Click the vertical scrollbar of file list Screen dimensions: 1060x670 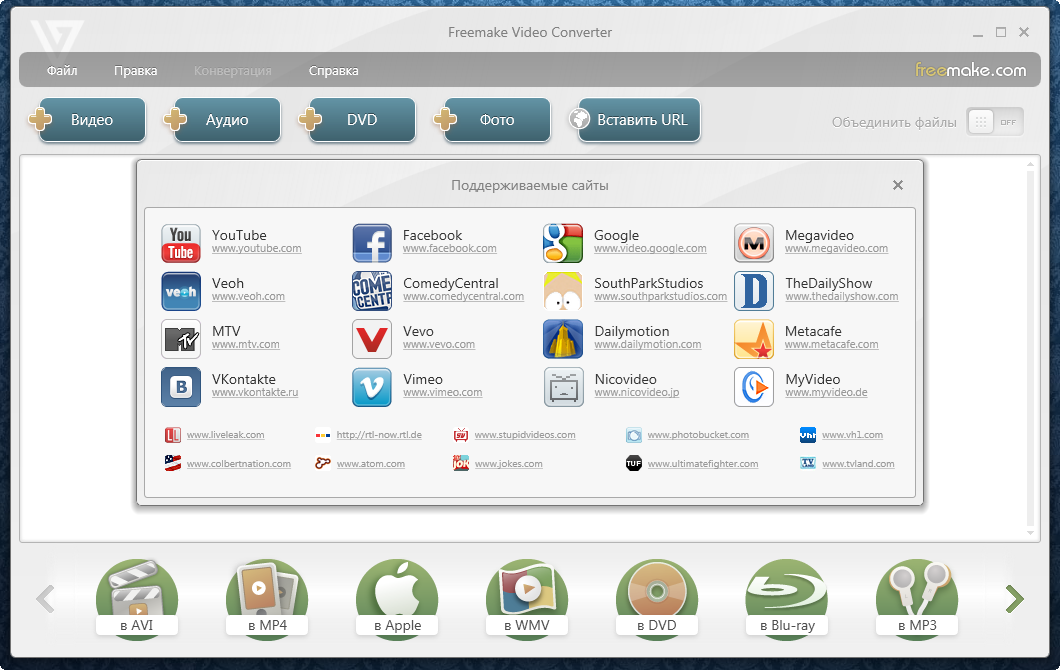pyautogui.click(x=1031, y=350)
